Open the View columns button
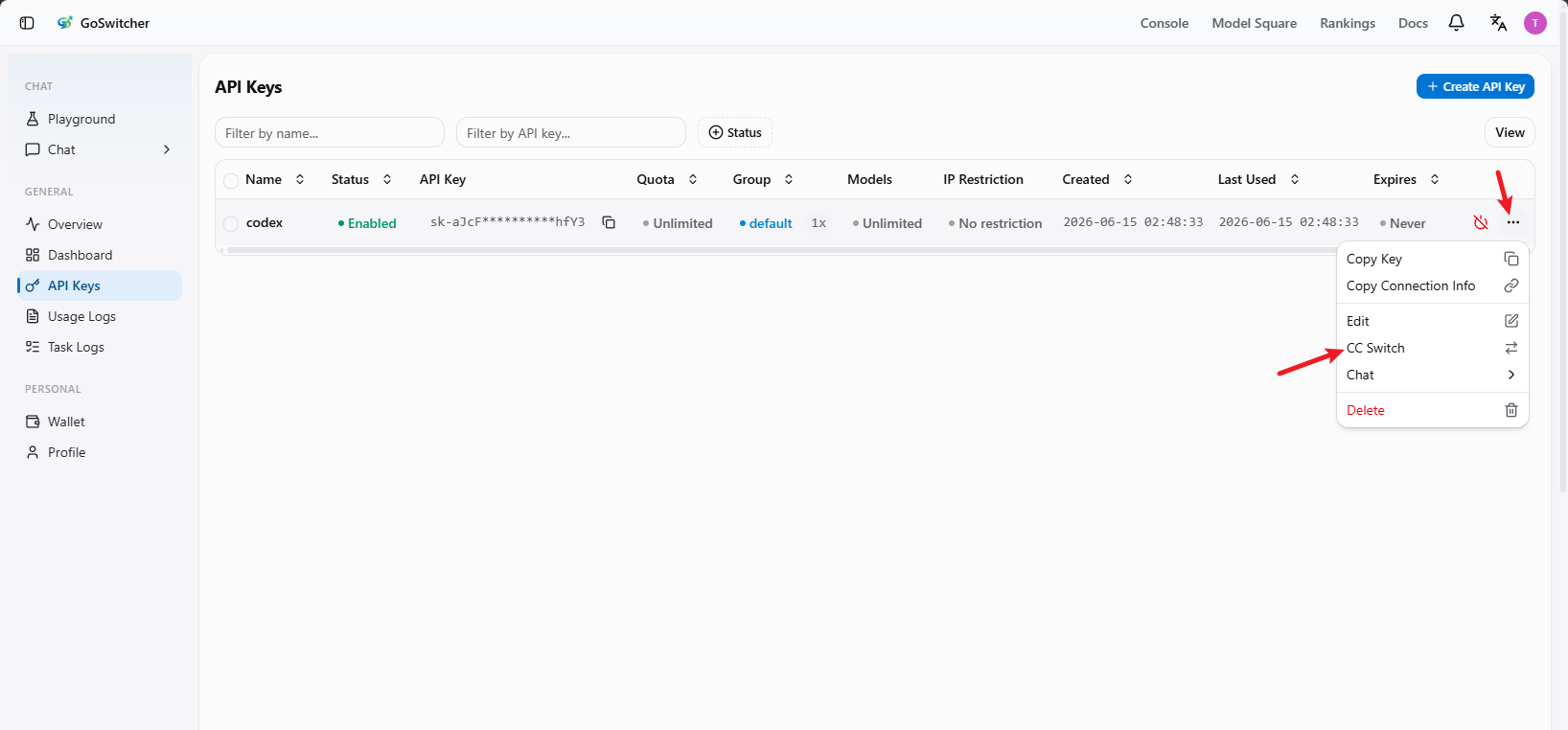 (1510, 132)
